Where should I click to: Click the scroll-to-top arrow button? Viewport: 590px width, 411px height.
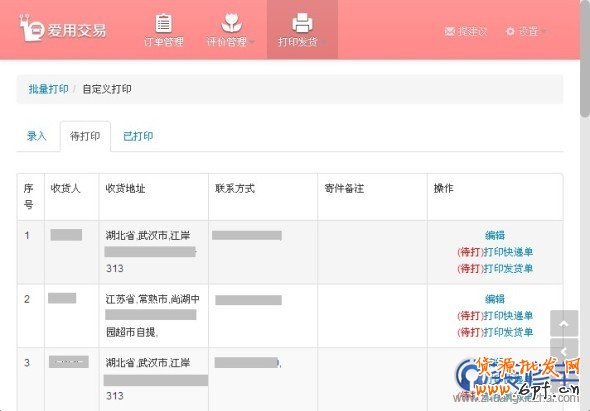[564, 323]
